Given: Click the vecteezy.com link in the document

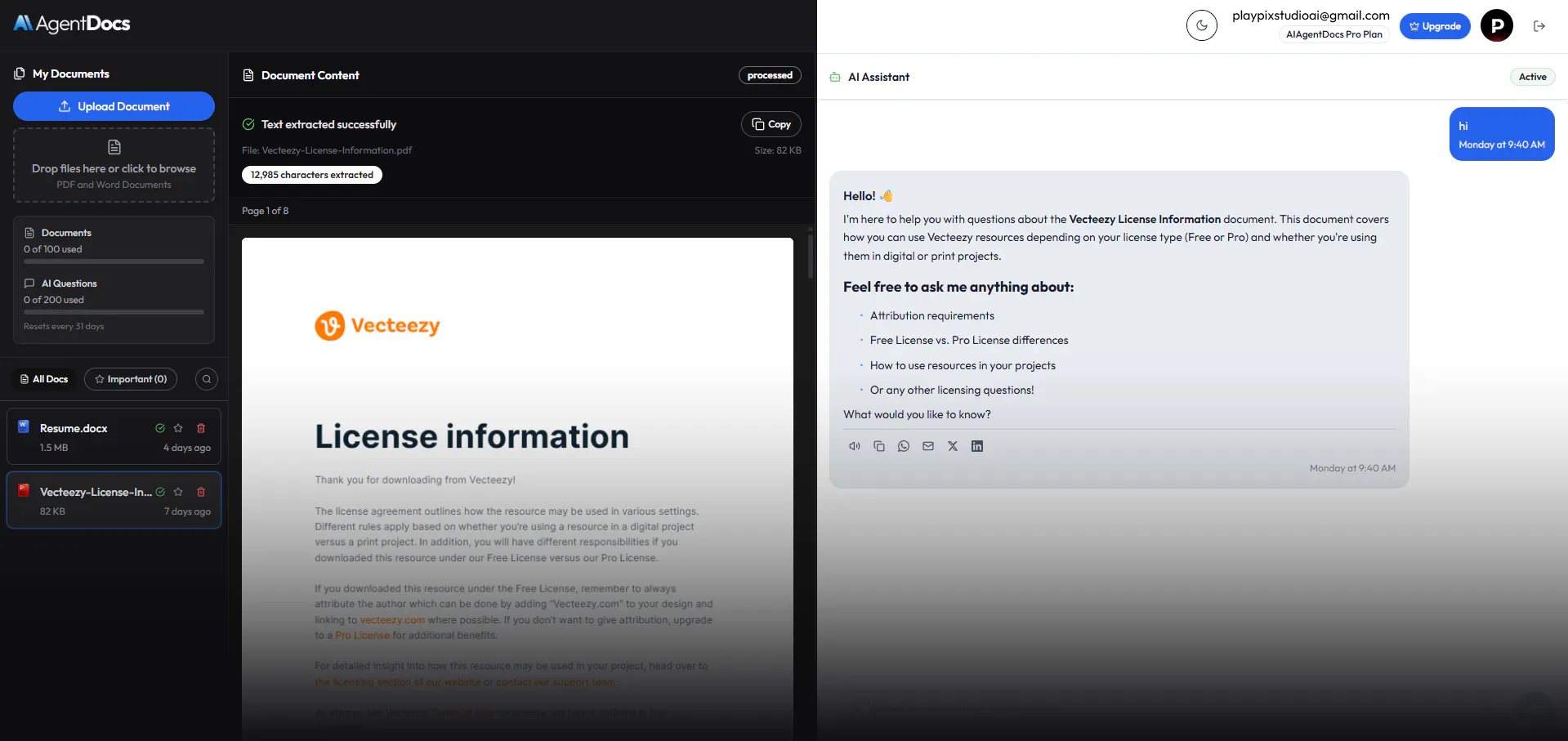Looking at the screenshot, I should pyautogui.click(x=392, y=620).
